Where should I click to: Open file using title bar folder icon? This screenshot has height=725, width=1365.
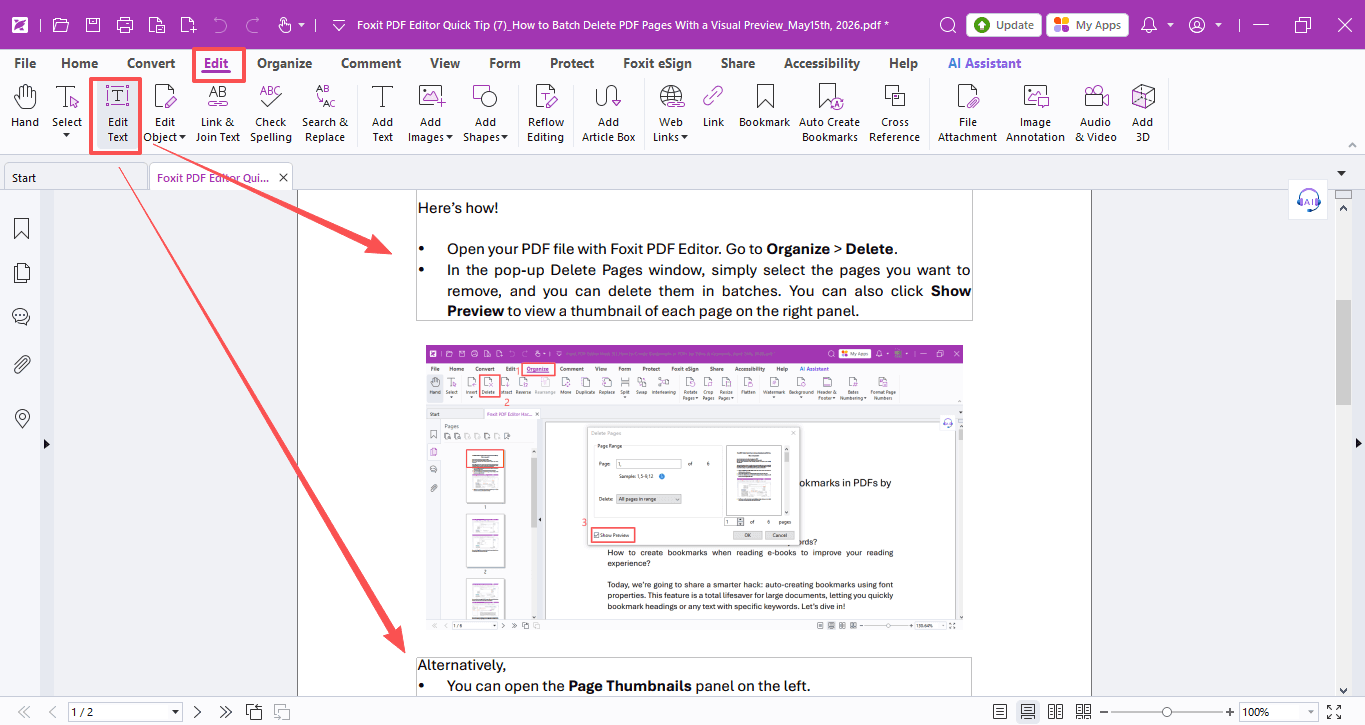61,25
